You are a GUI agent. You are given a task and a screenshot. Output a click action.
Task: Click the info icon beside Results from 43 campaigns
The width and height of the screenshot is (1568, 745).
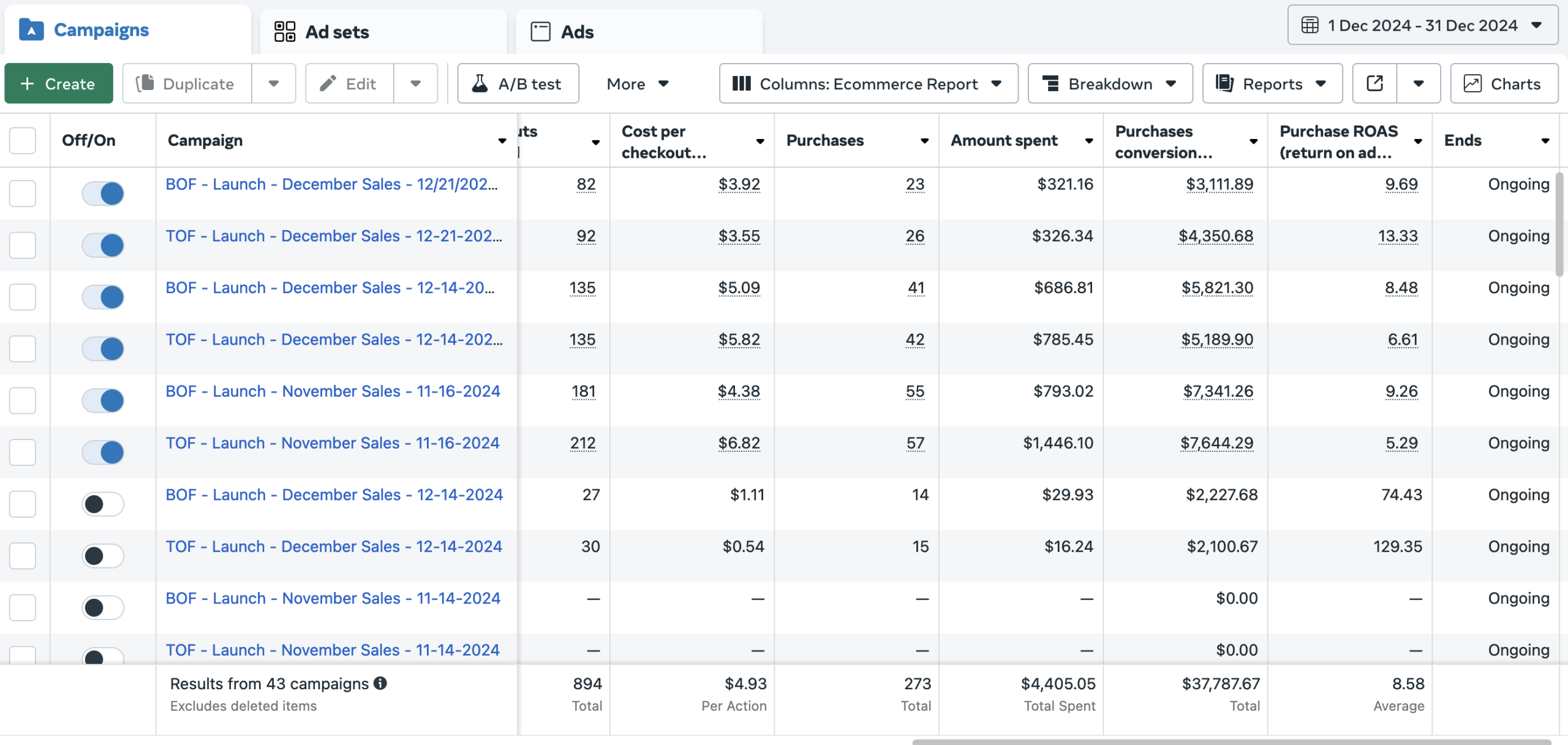pyautogui.click(x=380, y=683)
